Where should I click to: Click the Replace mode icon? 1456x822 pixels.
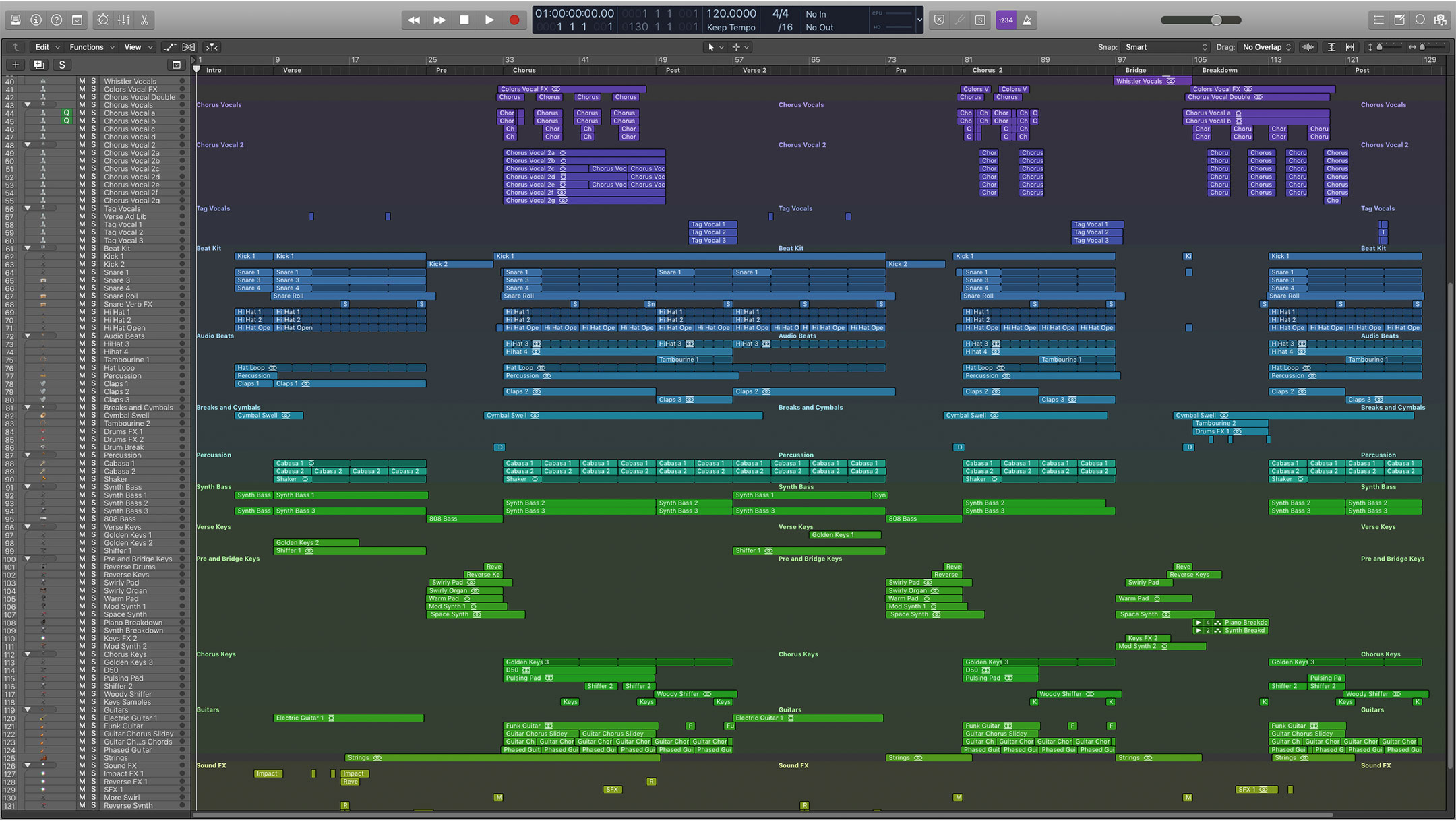tap(939, 20)
